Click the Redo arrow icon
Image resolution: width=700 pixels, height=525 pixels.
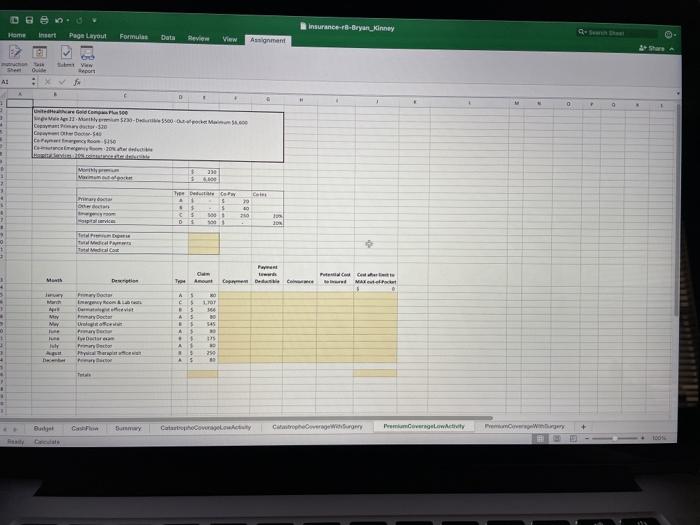tap(79, 21)
